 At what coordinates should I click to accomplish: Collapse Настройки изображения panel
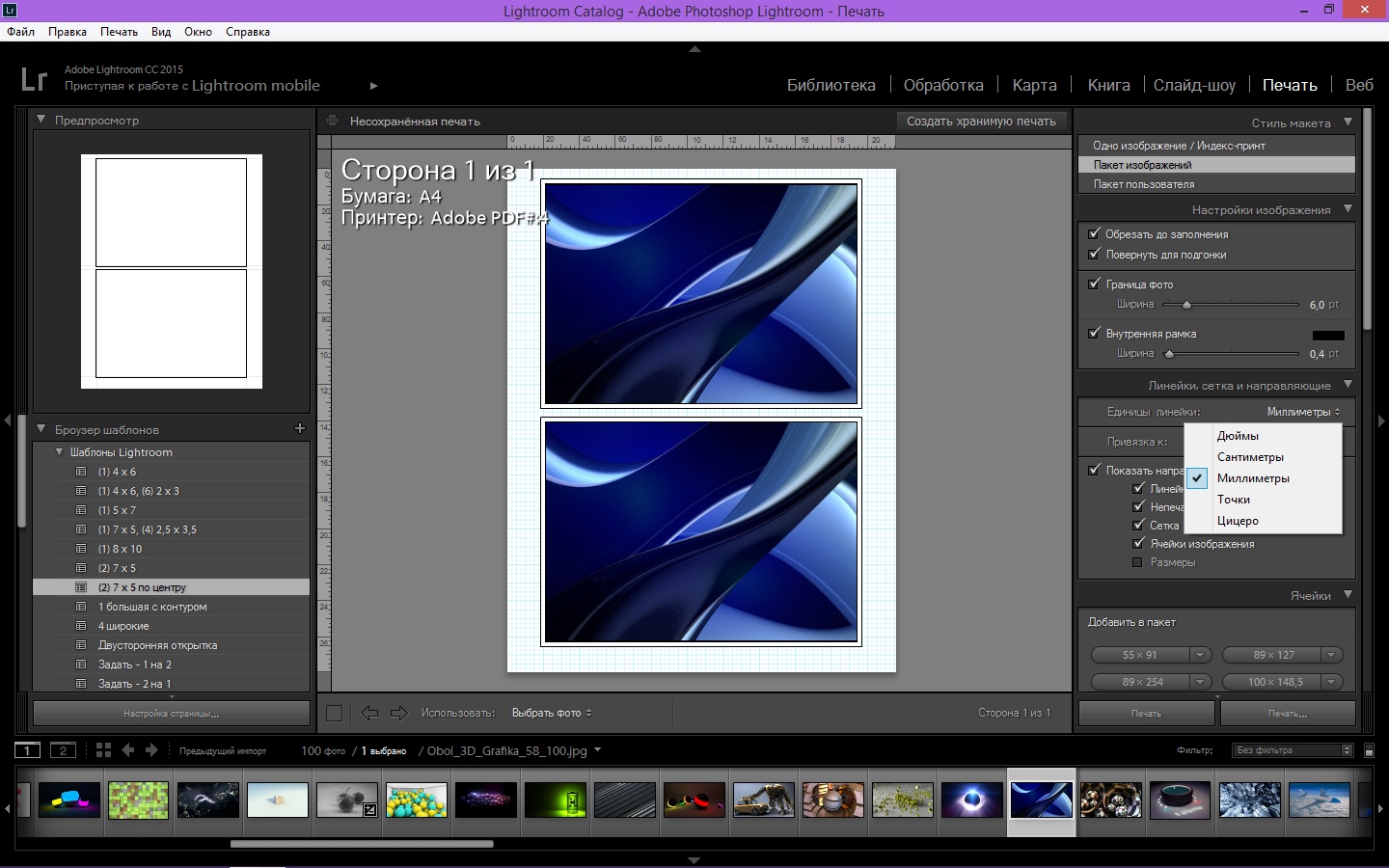(x=1348, y=209)
